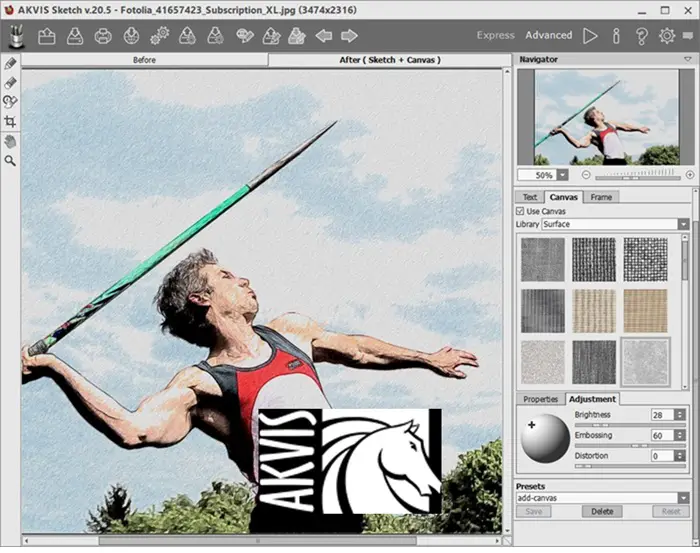Viewport: 700px width, 553px height.
Task: Adjust the Embossing slider track
Action: point(630,445)
